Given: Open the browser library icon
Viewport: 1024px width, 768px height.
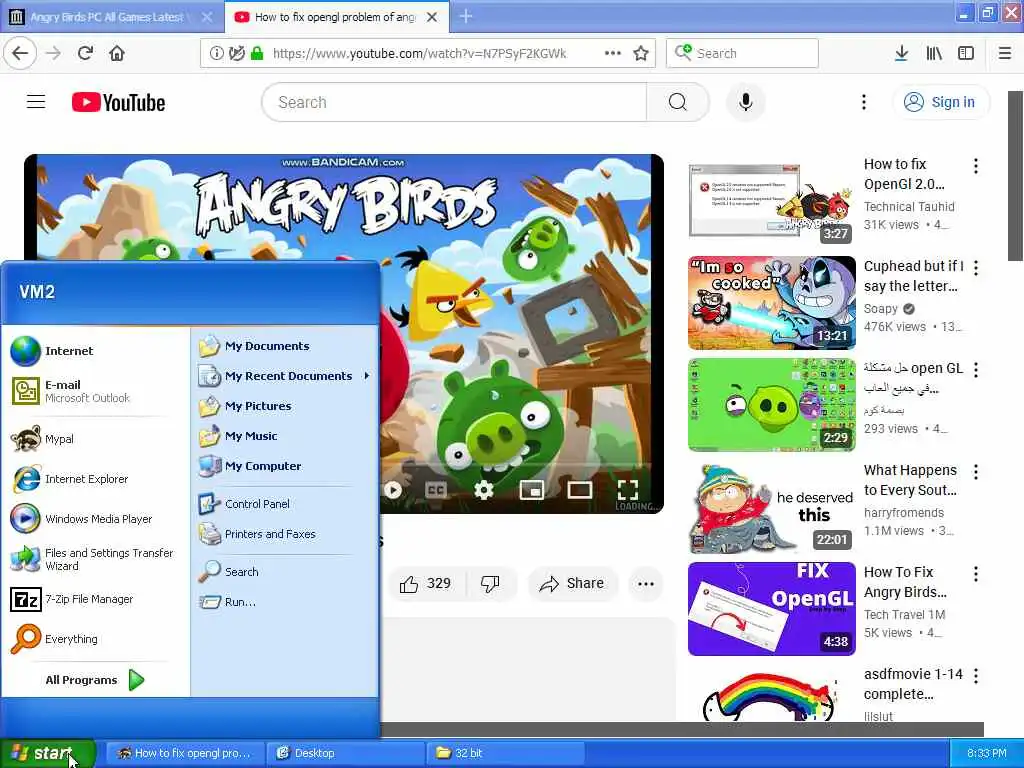Looking at the screenshot, I should click(934, 54).
